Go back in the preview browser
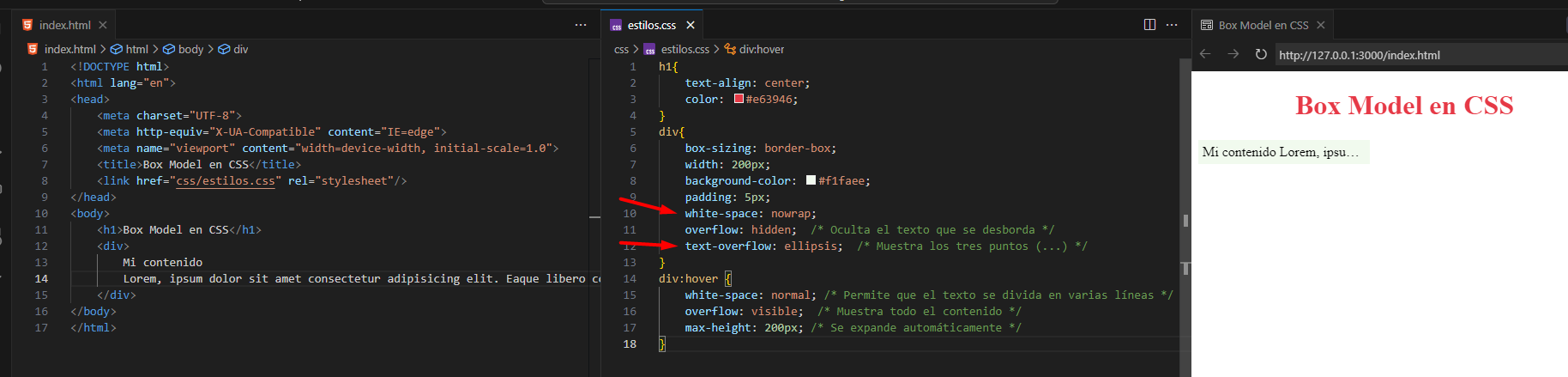Viewport: 1568px width, 377px height. 1205,54
